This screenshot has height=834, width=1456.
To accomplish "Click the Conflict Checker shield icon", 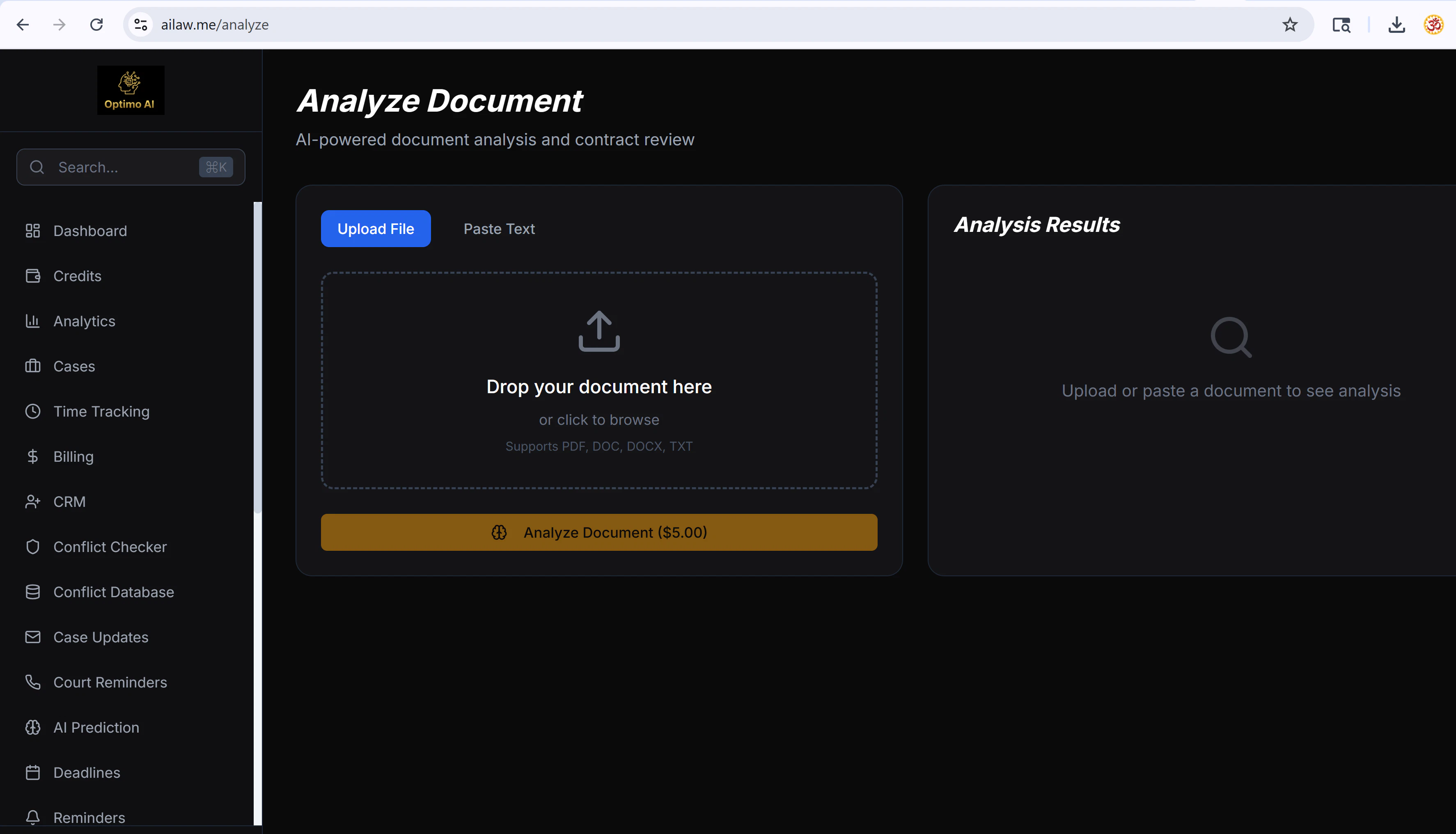I will (x=33, y=546).
